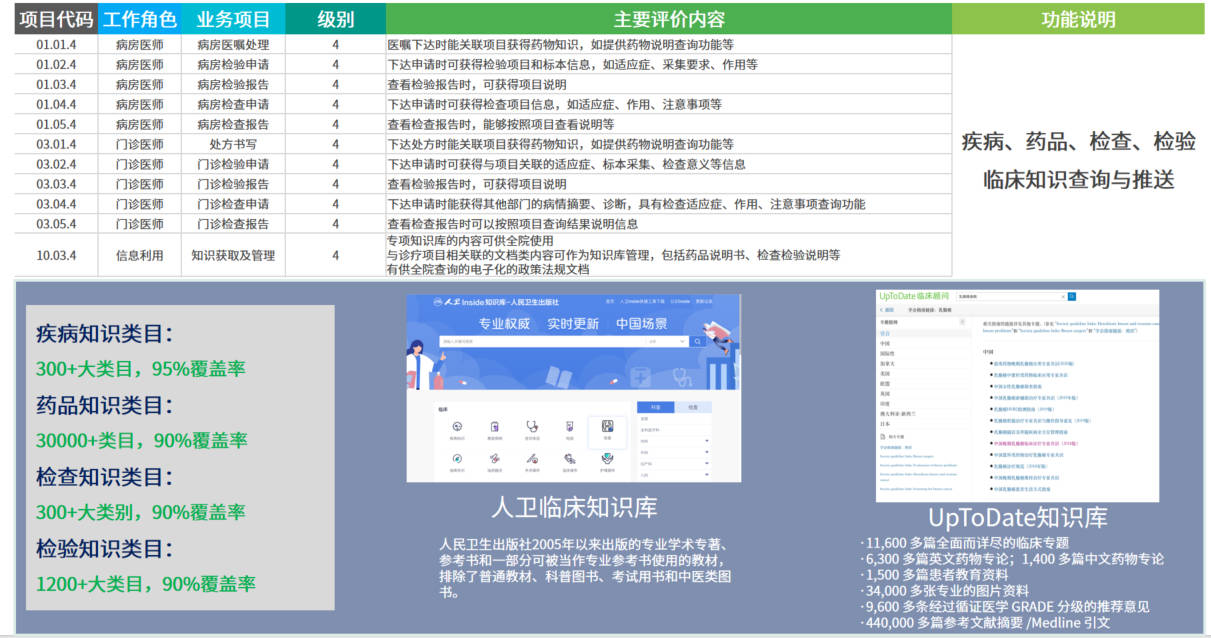Image resolution: width=1211 pixels, height=638 pixels.
Task: Click the 知识获取及管理 cell
Action: tap(233, 255)
